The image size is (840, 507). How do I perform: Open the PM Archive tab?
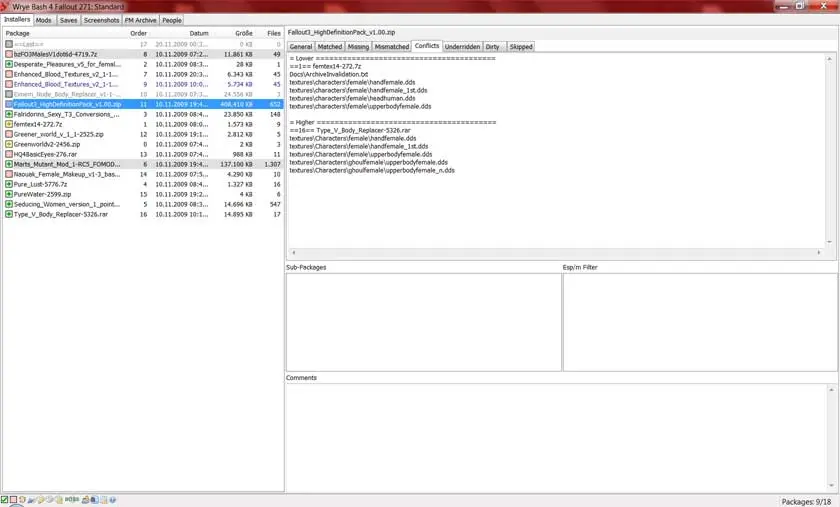click(140, 20)
